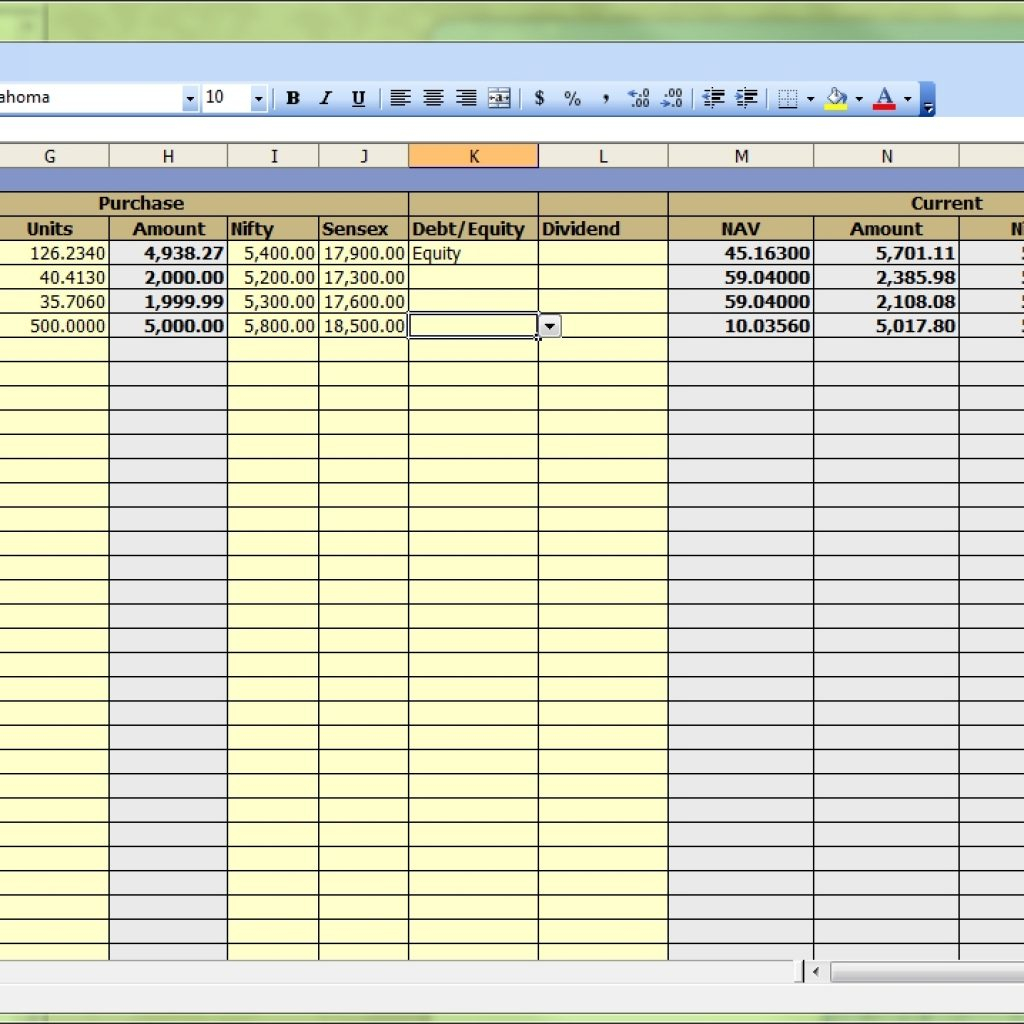Increase the cell indent

pyautogui.click(x=747, y=98)
